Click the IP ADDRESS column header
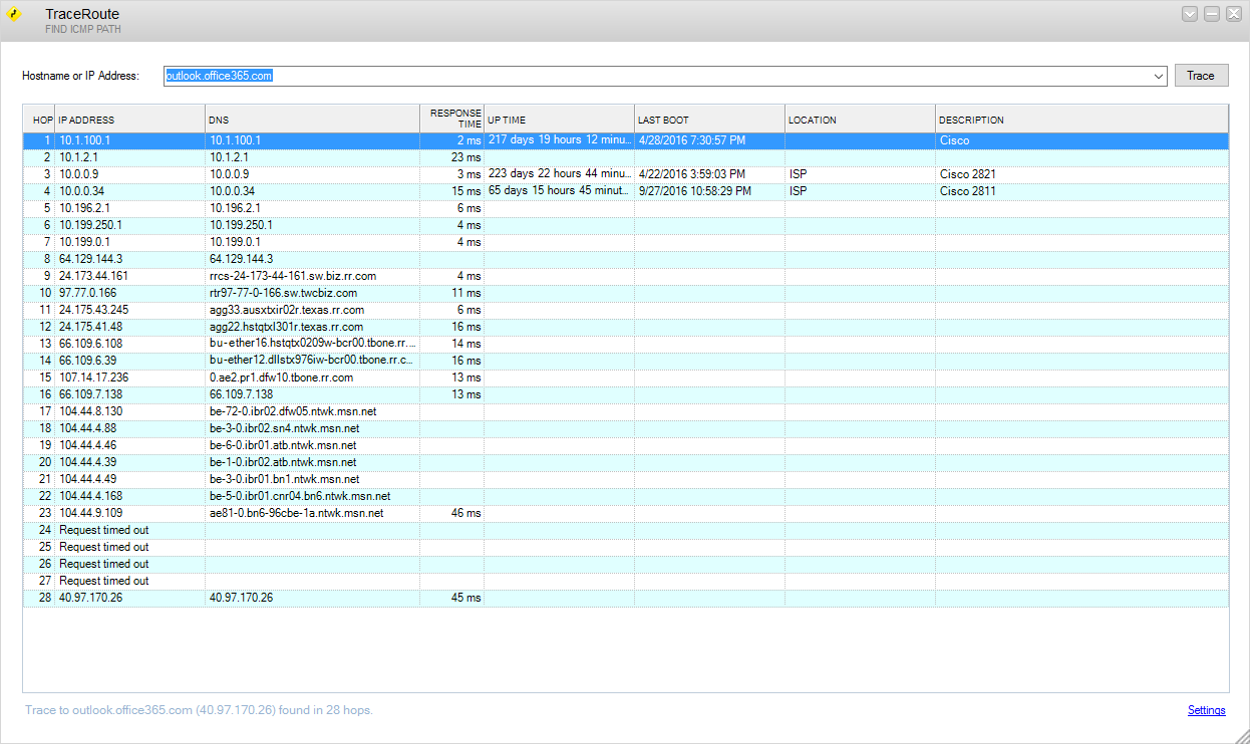This screenshot has height=745, width=1250. (120, 120)
